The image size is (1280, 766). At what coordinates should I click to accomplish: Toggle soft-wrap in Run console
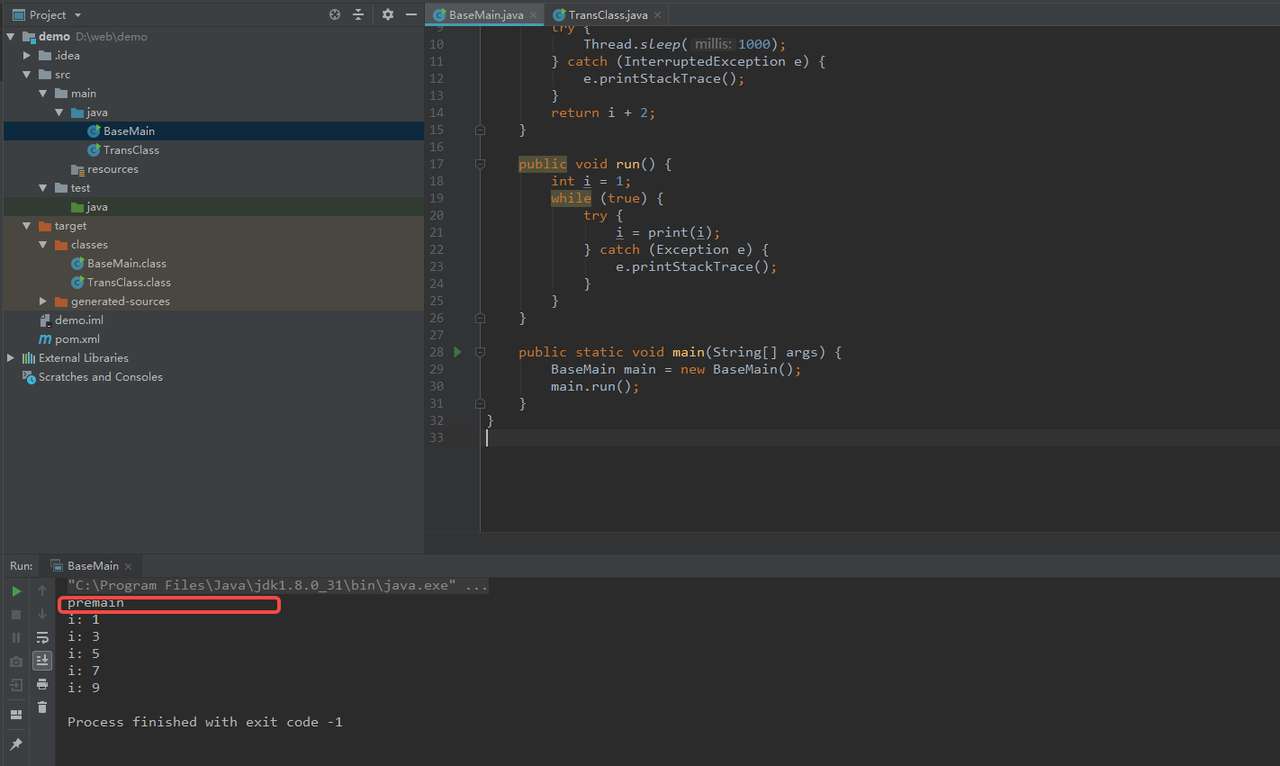click(x=42, y=637)
